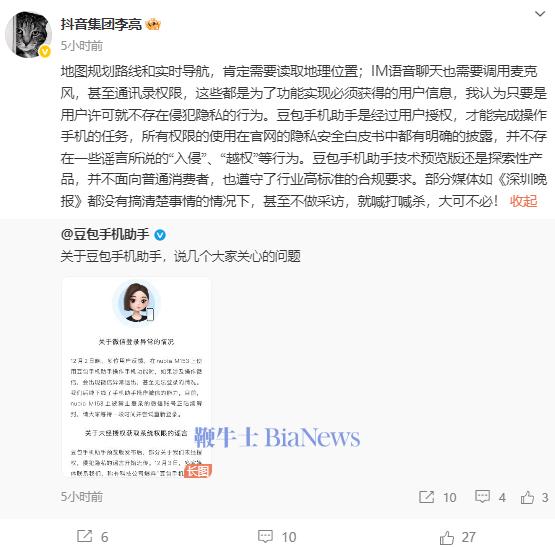Open the 5小时前 timestamp below the author name
The image size is (555, 548).
[x=82, y=46]
